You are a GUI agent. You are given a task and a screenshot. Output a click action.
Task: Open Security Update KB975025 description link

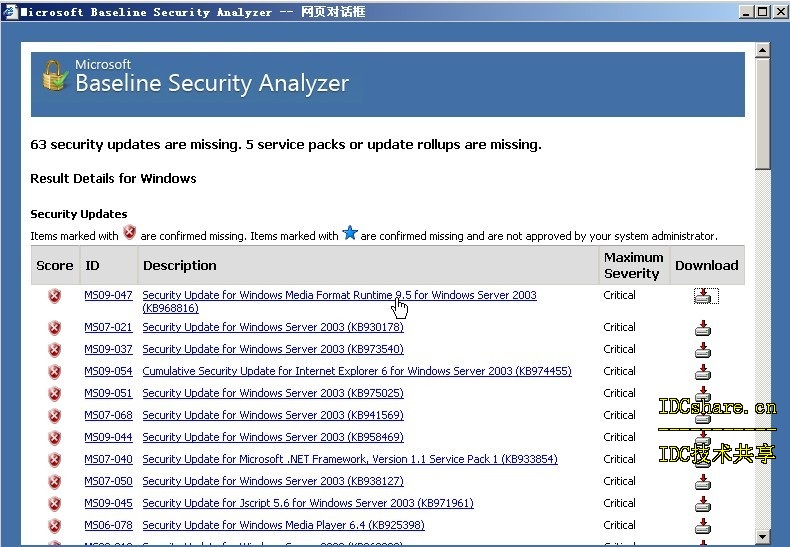(x=273, y=393)
